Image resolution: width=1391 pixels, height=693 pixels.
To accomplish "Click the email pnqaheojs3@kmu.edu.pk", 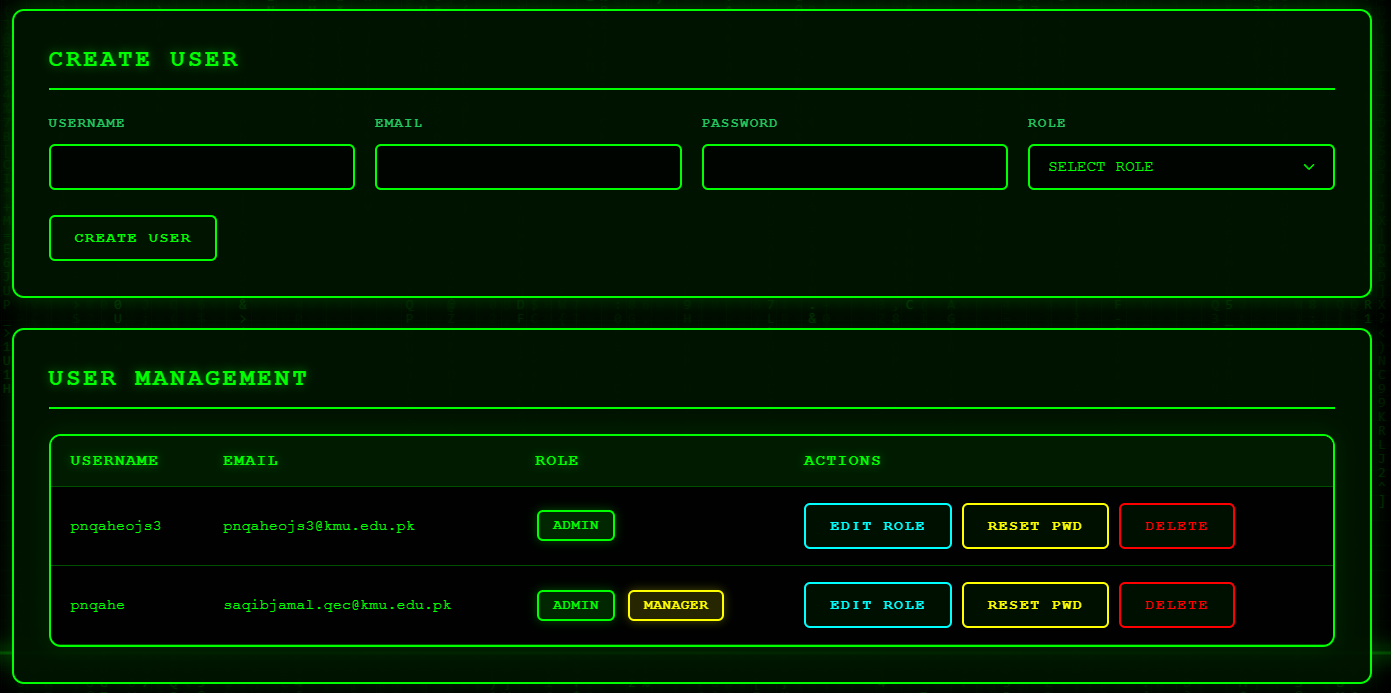I will point(318,526).
